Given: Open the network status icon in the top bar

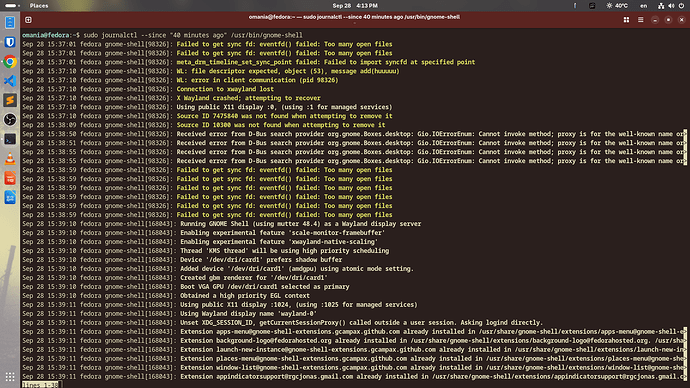Looking at the screenshot, I should 661,6.
